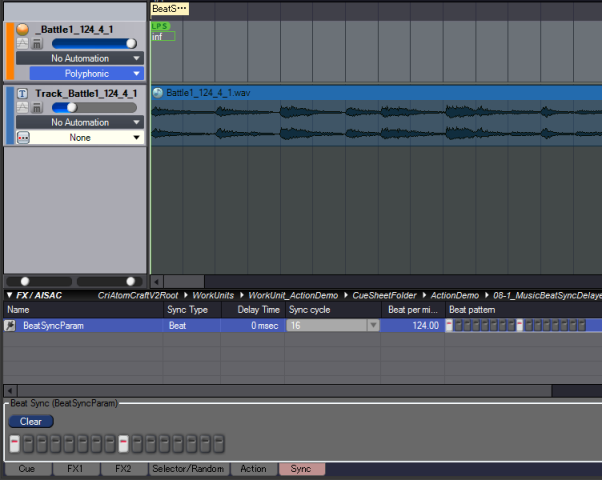Click parameter table scrollbar left arrow
The height and width of the screenshot is (480, 602).
tap(10, 391)
